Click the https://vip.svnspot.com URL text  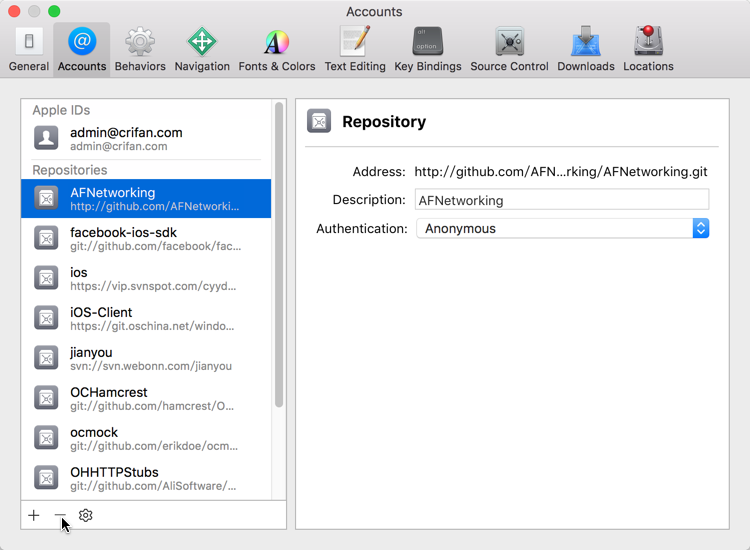(x=153, y=286)
